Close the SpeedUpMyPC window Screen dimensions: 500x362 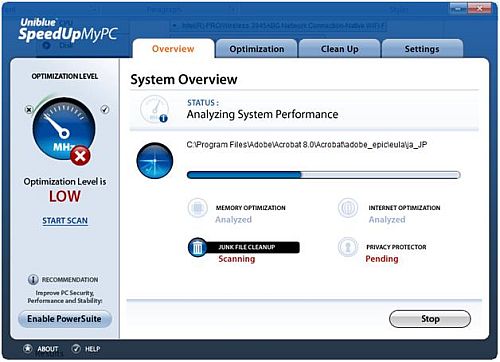[x=479, y=8]
